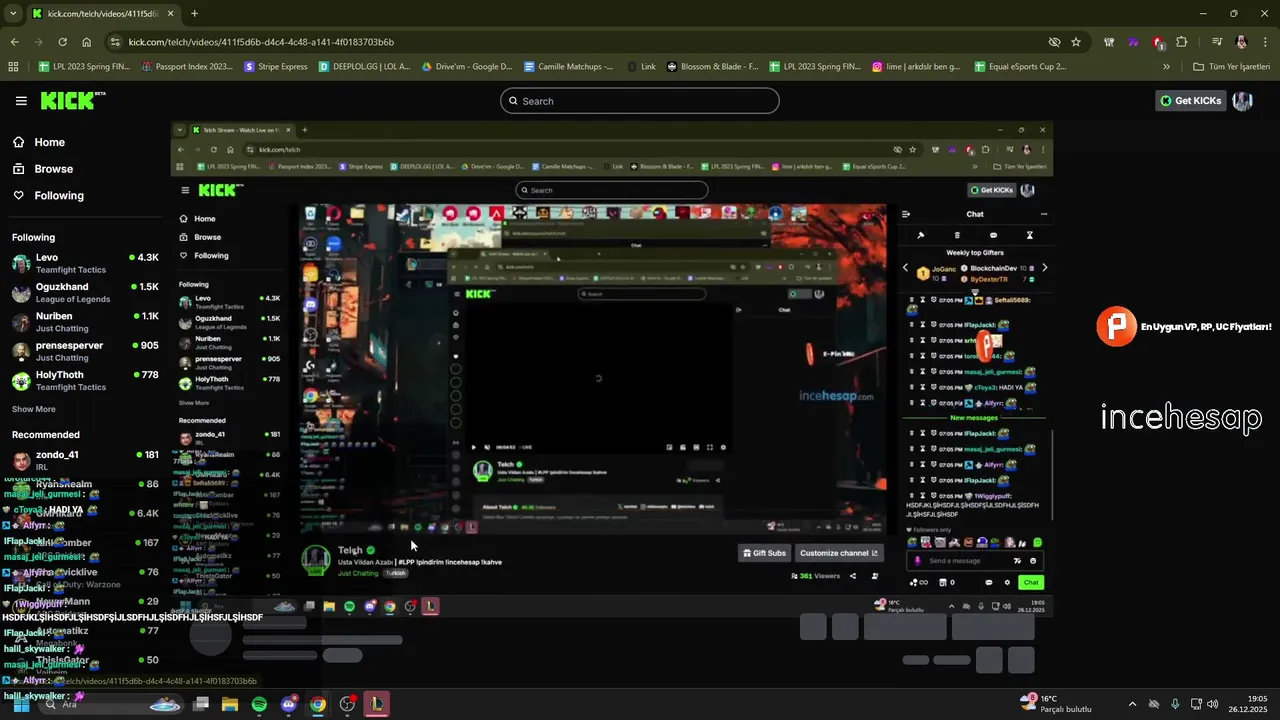1280x720 pixels.
Task: Go back to the previous page
Action: 14,42
